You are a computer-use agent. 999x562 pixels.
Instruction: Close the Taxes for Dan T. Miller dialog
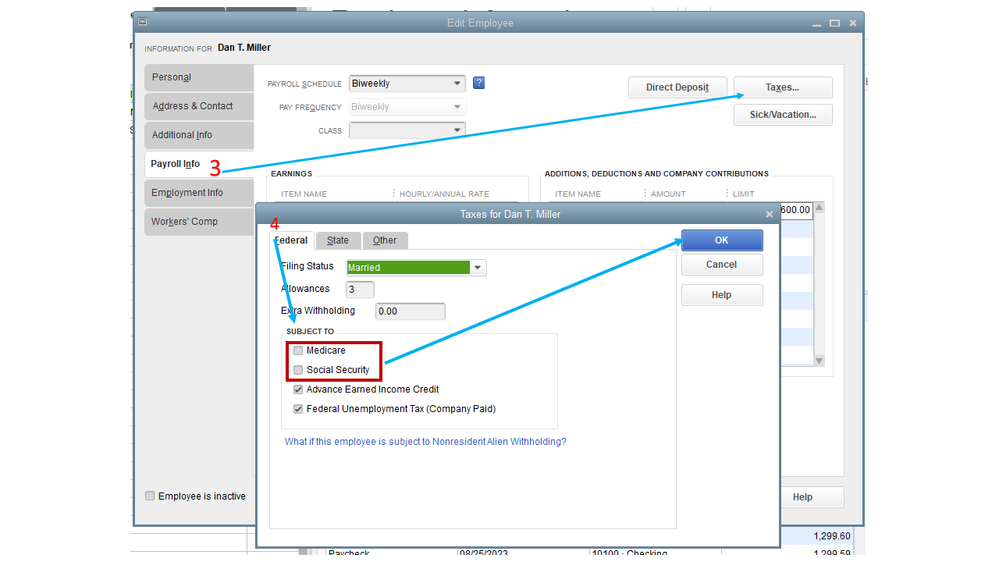(769, 214)
